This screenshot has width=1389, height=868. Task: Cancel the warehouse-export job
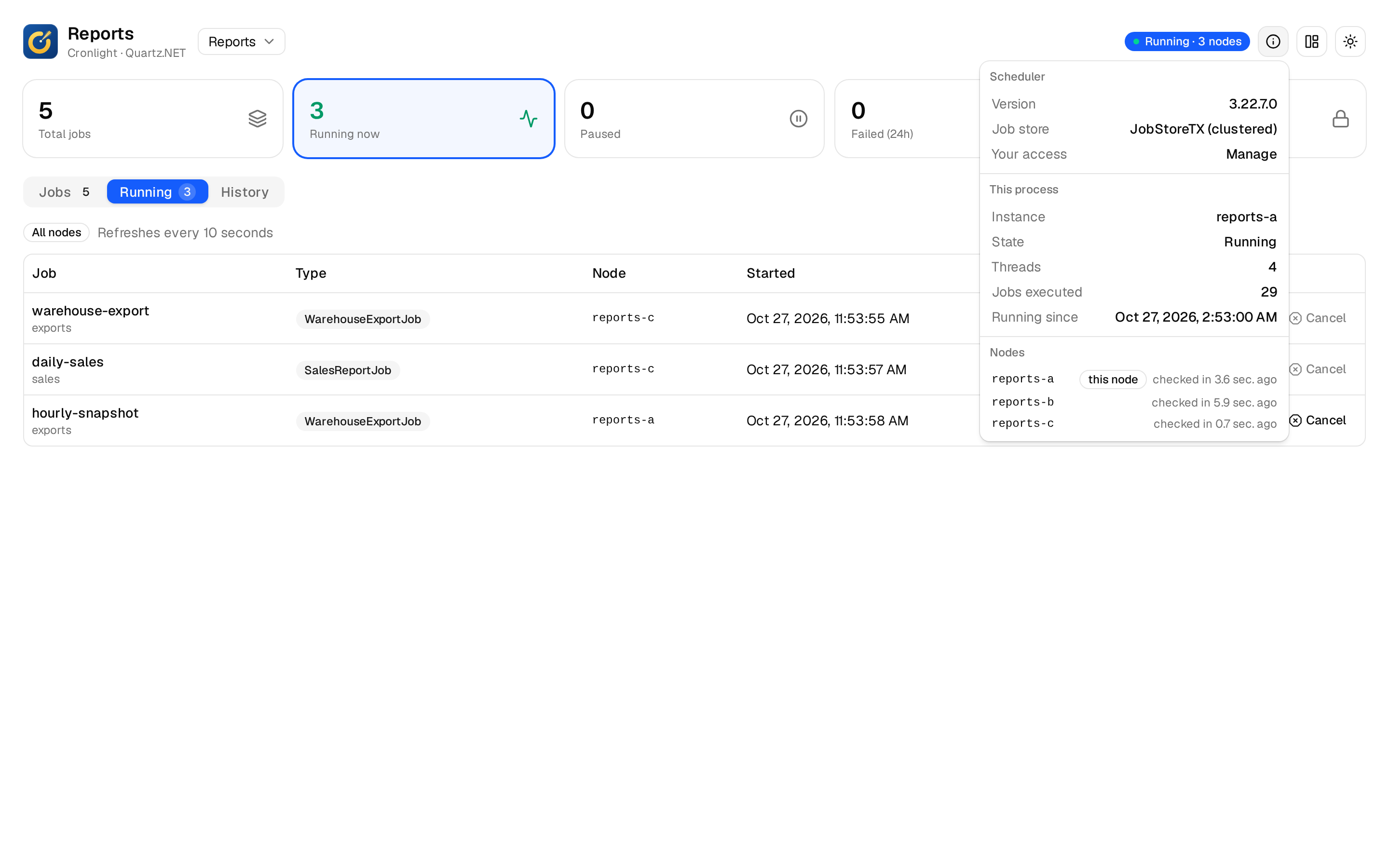coord(1317,318)
